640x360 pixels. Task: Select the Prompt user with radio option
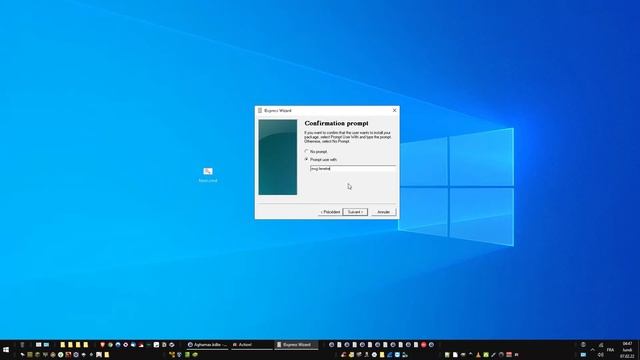pyautogui.click(x=307, y=160)
